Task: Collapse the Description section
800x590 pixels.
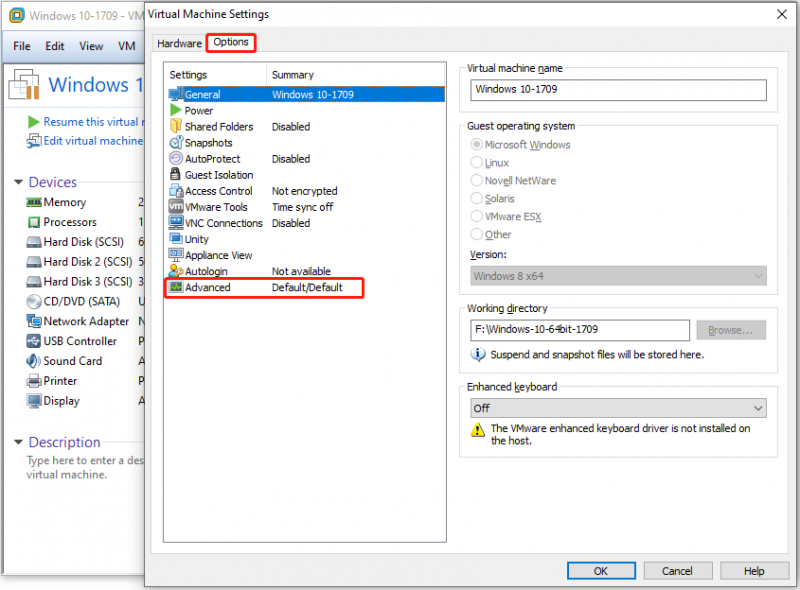Action: (18, 442)
